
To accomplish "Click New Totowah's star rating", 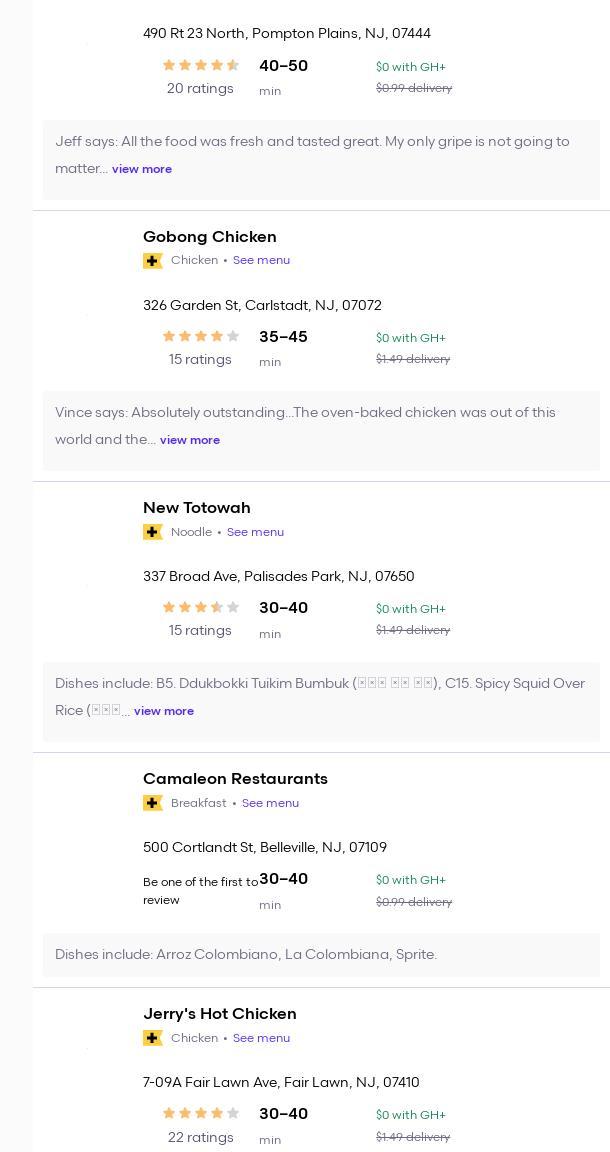I will (201, 608).
